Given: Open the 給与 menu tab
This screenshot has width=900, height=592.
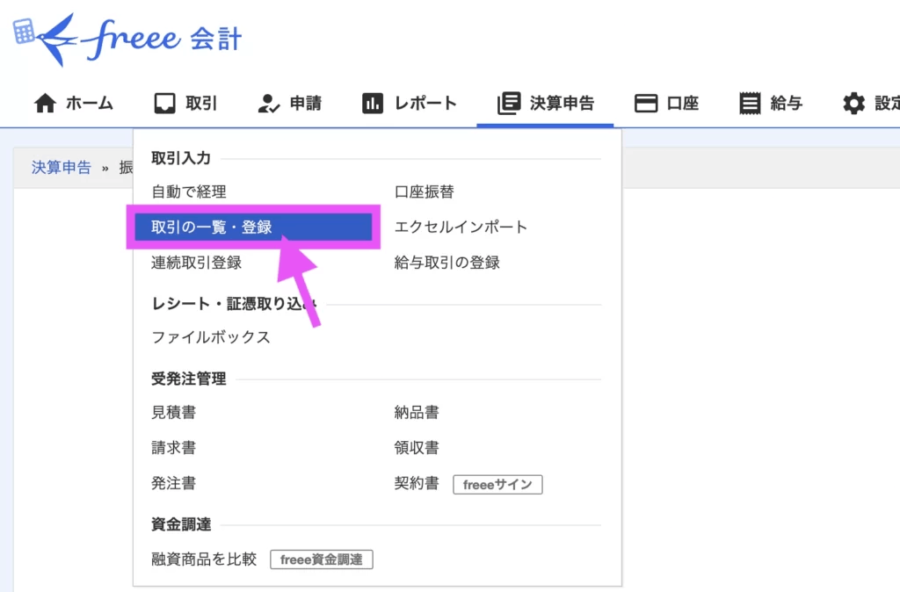Looking at the screenshot, I should click(x=770, y=103).
